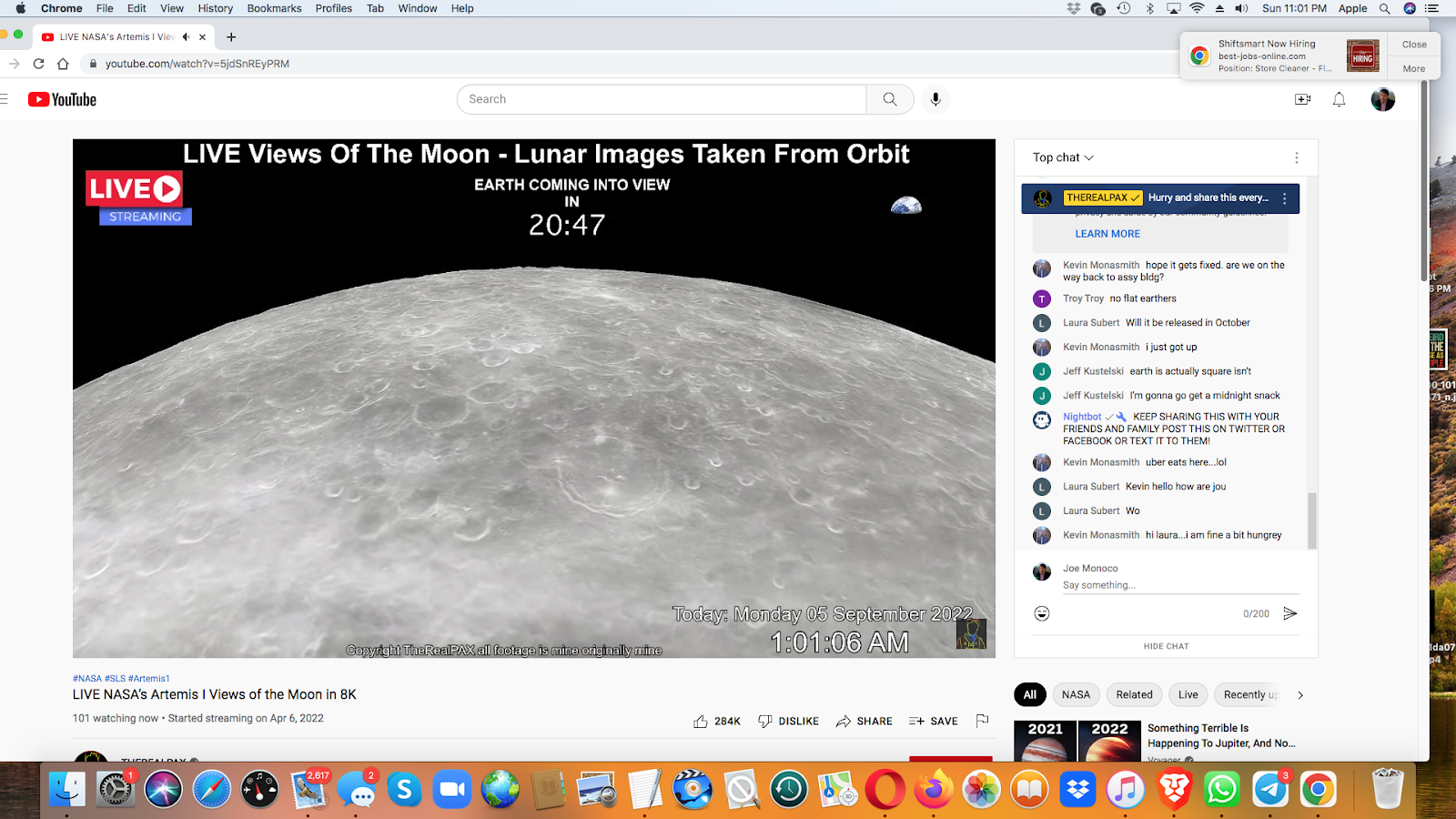Click Kevin Monasmith's 'uber eats here...lol' message
This screenshot has width=1456, height=819.
pyautogui.click(x=1186, y=462)
